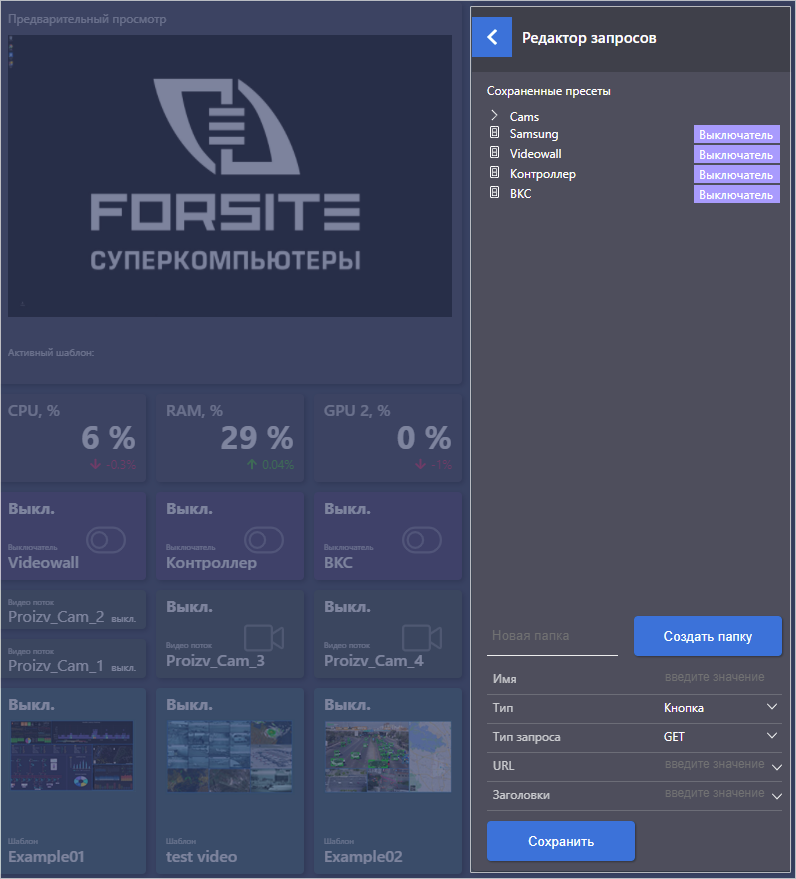Click the Выключатель tag on Videowall row

[737, 155]
